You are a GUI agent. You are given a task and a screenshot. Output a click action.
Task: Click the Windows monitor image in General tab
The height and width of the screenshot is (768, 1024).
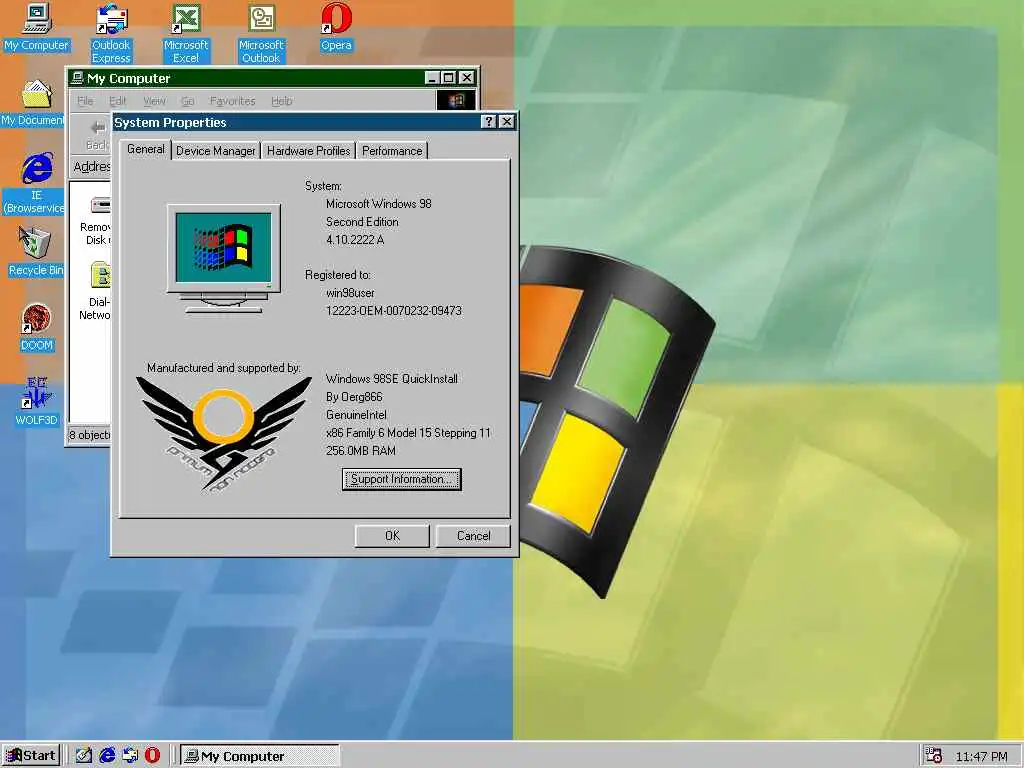(x=224, y=259)
